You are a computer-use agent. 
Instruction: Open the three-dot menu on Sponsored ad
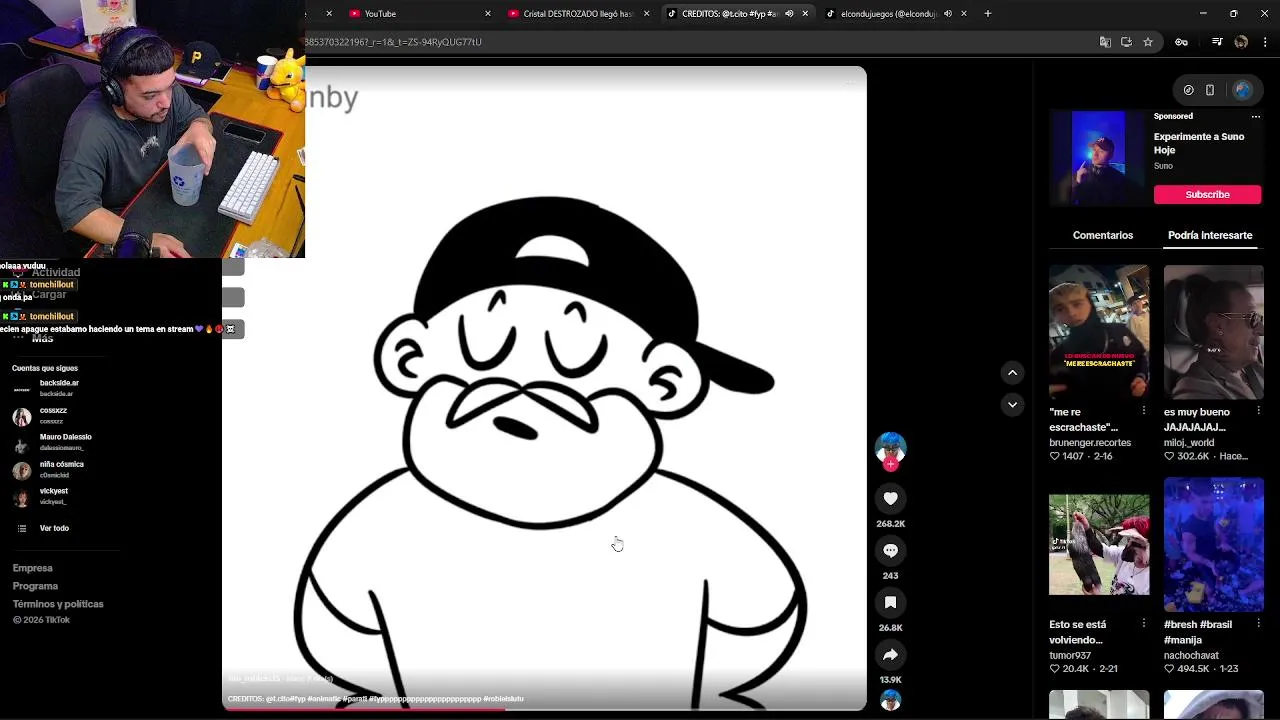[1256, 116]
